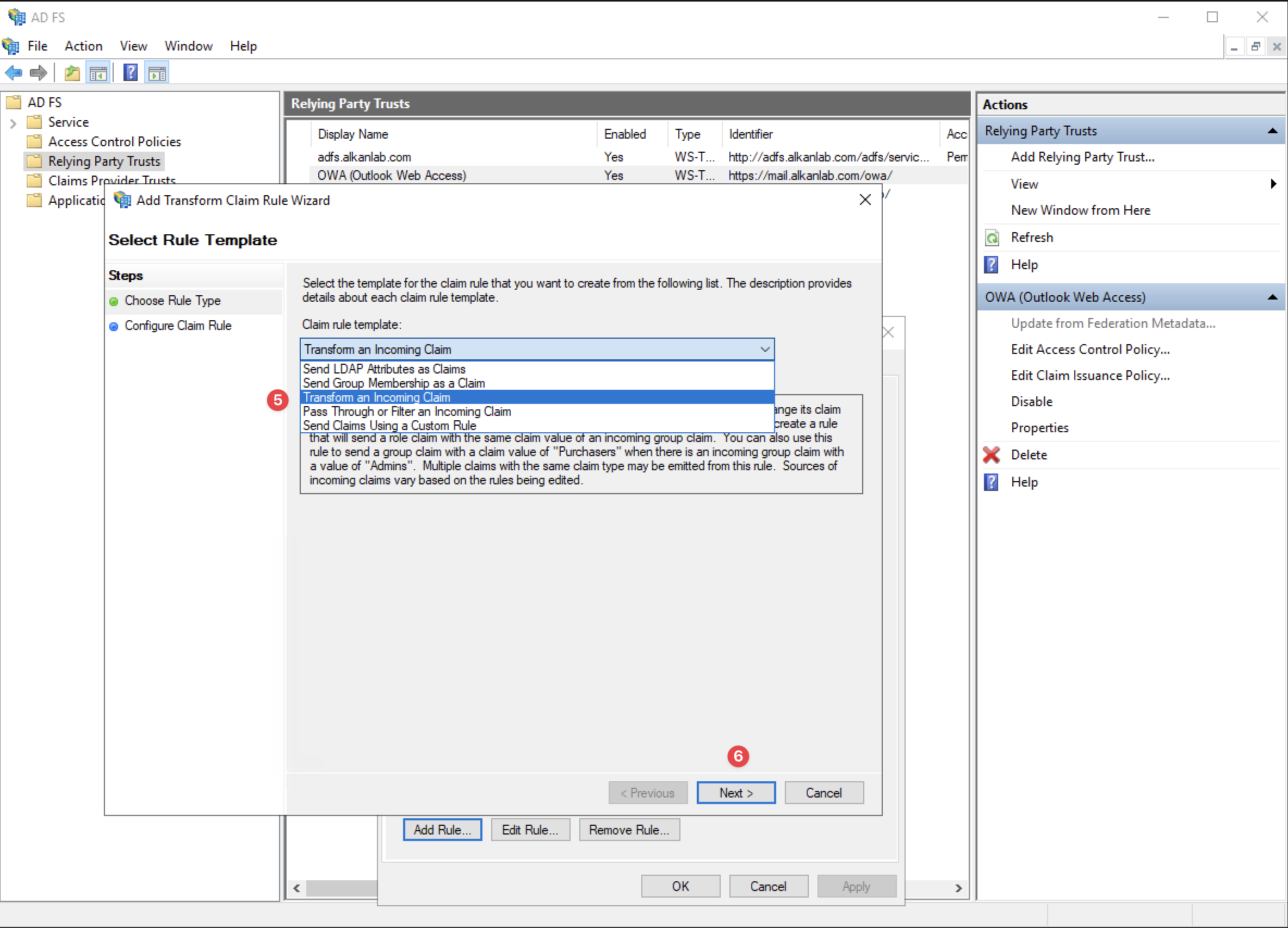Toggle the Show/Hide Console Tree icon

pyautogui.click(x=98, y=73)
